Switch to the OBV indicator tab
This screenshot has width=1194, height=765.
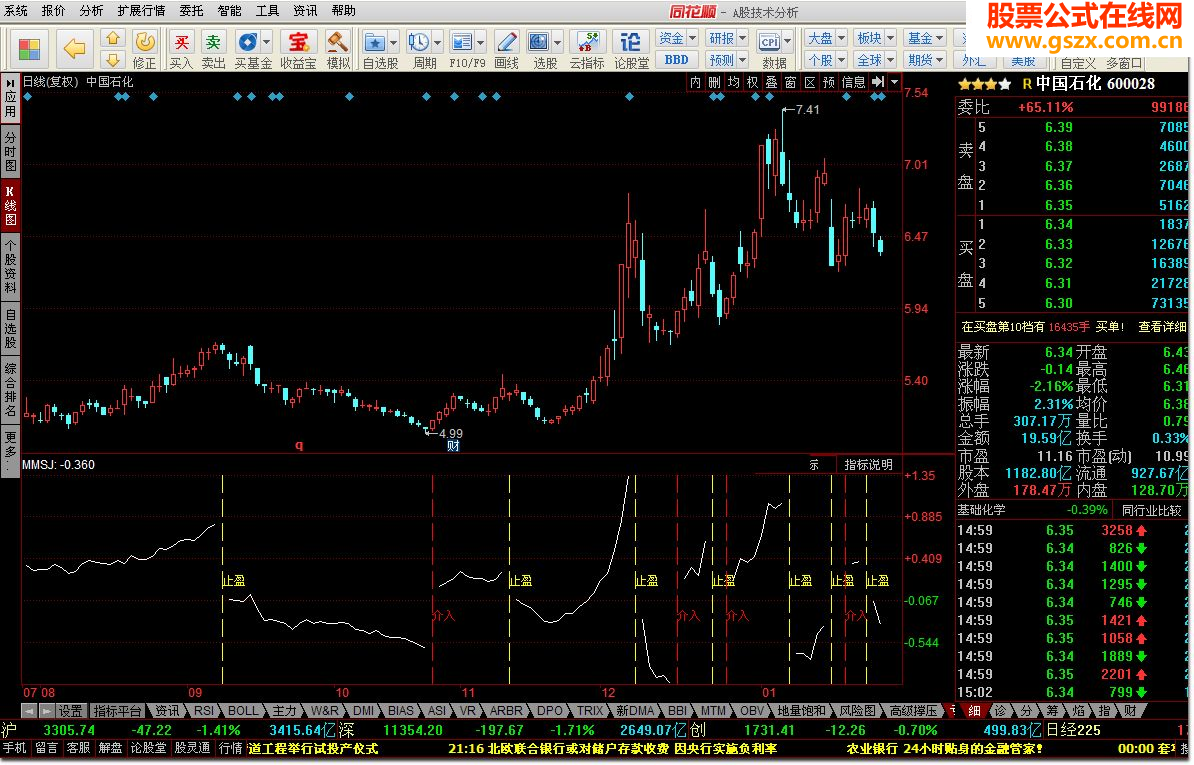coord(752,712)
